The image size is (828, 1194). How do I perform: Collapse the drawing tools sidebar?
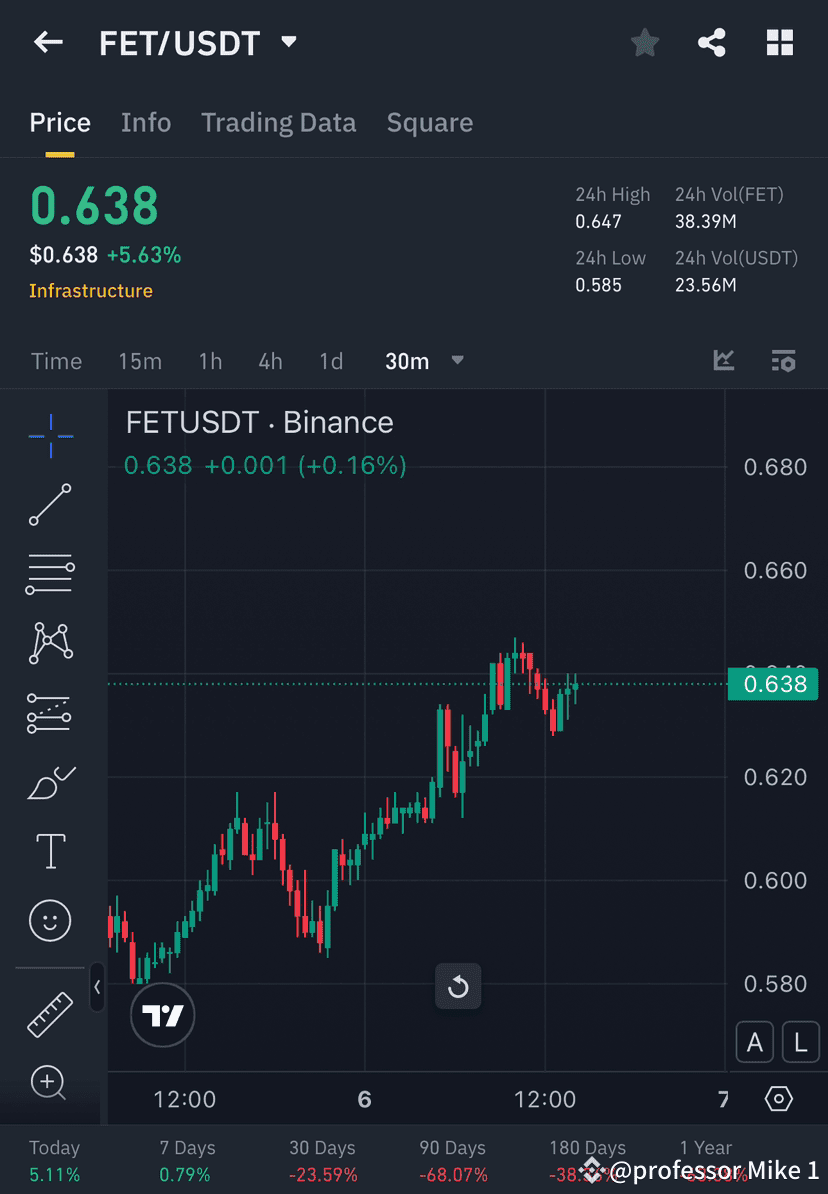click(x=98, y=988)
